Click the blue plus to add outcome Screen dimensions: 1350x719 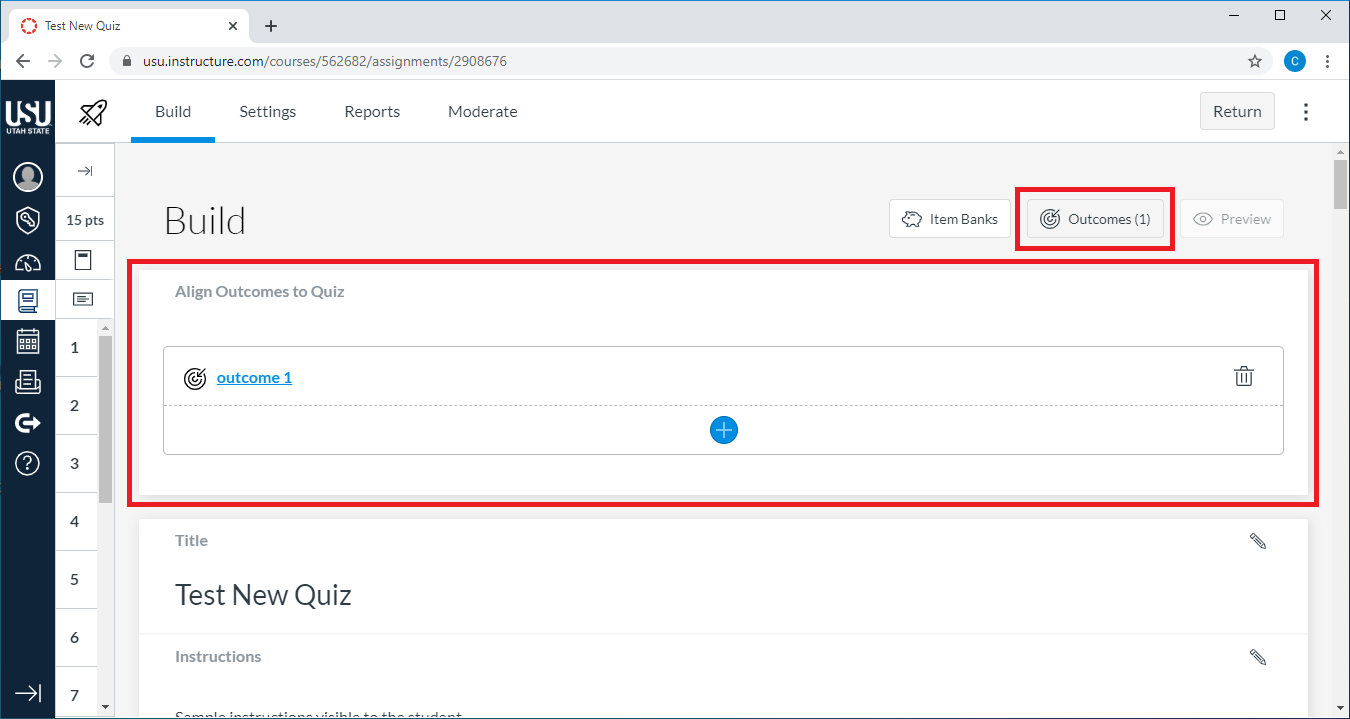[x=723, y=430]
